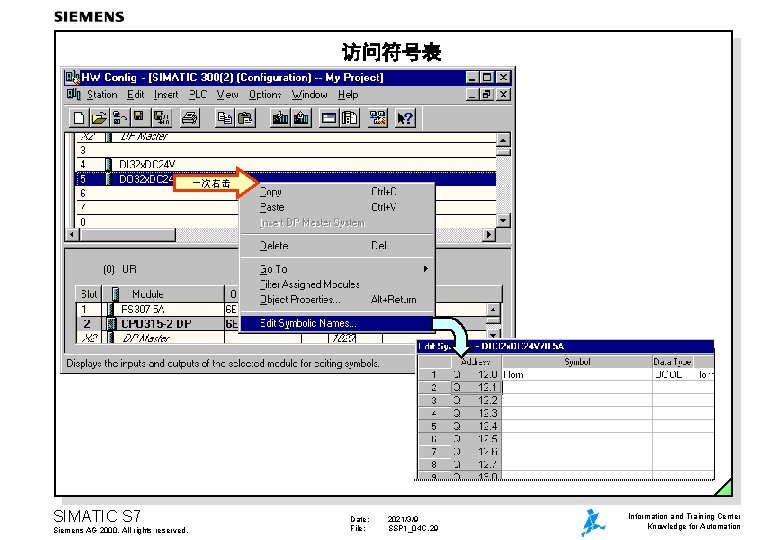780x540 pixels.
Task: Click the New station toolbar icon
Action: (x=79, y=118)
